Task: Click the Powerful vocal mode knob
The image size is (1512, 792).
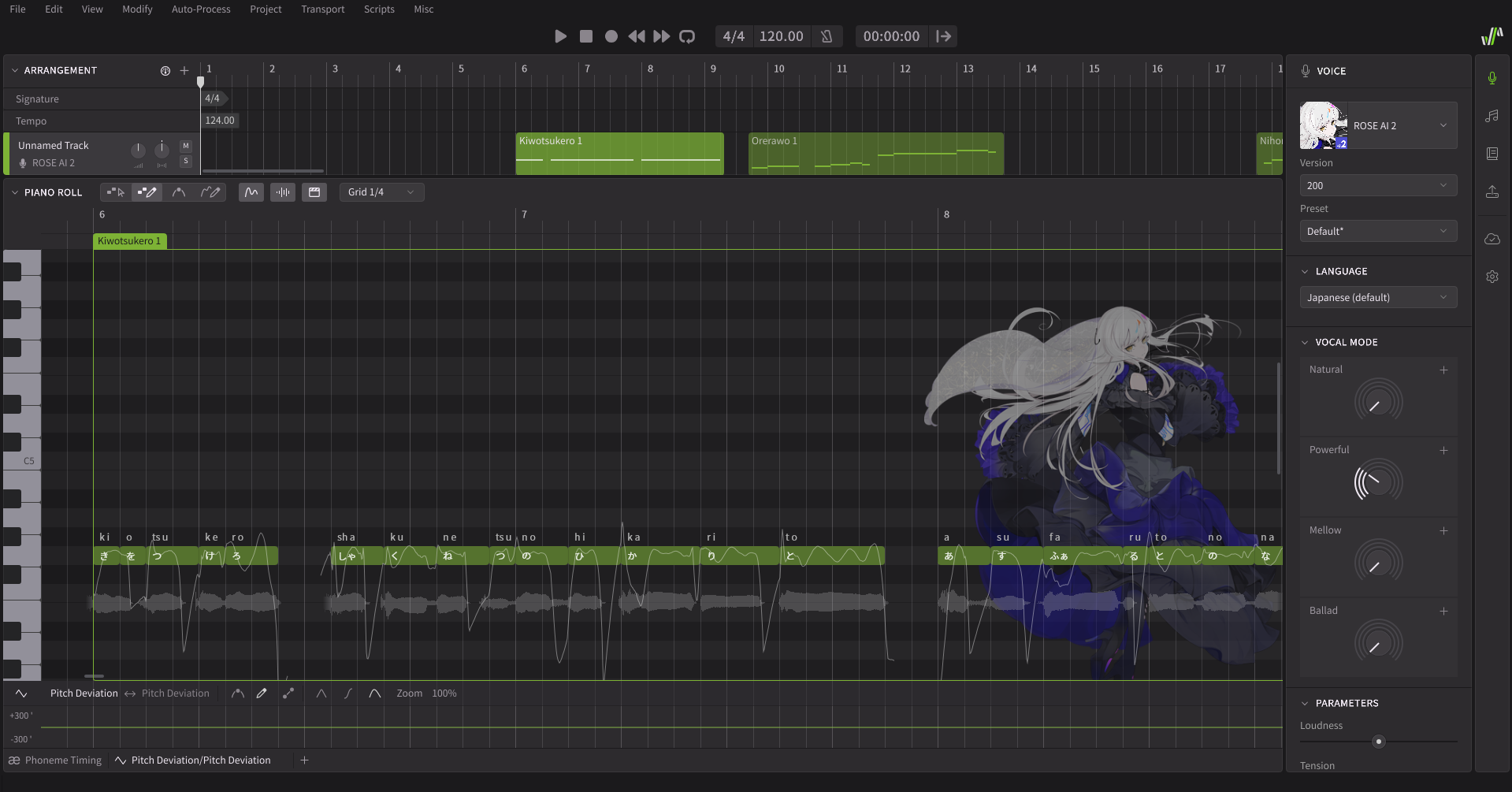Action: pos(1379,482)
